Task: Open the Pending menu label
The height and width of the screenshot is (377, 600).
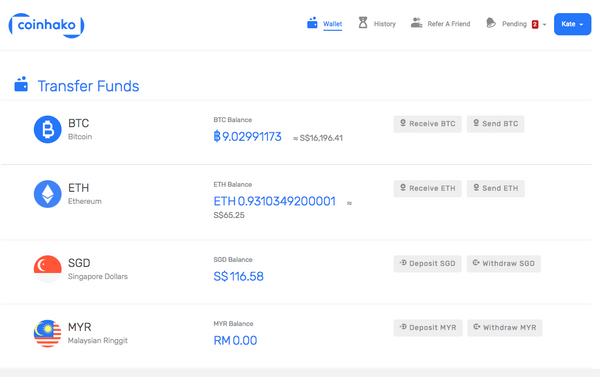Action: click(514, 24)
